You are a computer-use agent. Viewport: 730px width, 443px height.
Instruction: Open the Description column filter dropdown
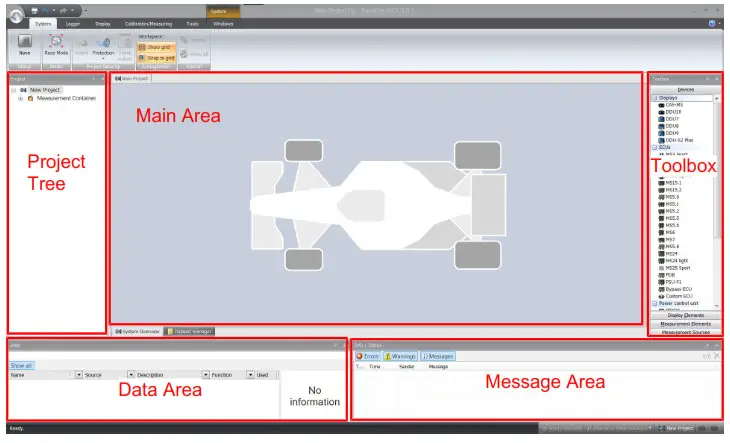pyautogui.click(x=206, y=375)
